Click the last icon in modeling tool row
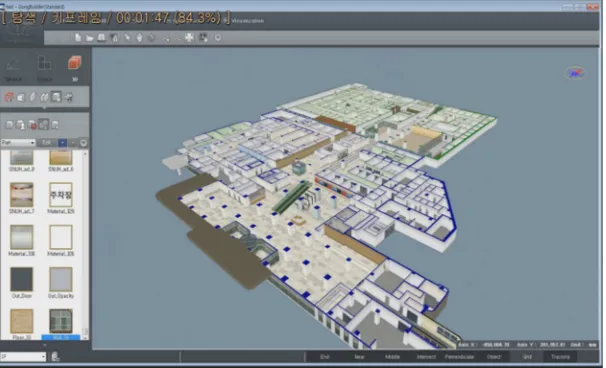Image resolution: width=606 pixels, height=368 pixels. tap(68, 97)
